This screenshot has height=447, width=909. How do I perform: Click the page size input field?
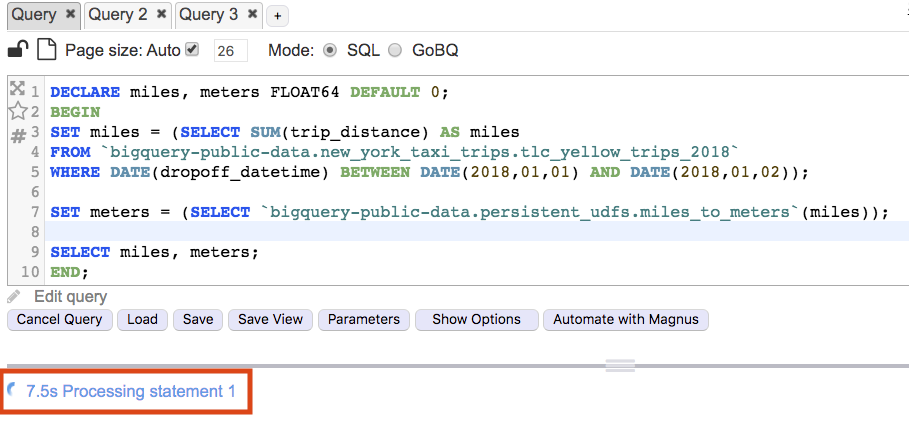pyautogui.click(x=229, y=51)
